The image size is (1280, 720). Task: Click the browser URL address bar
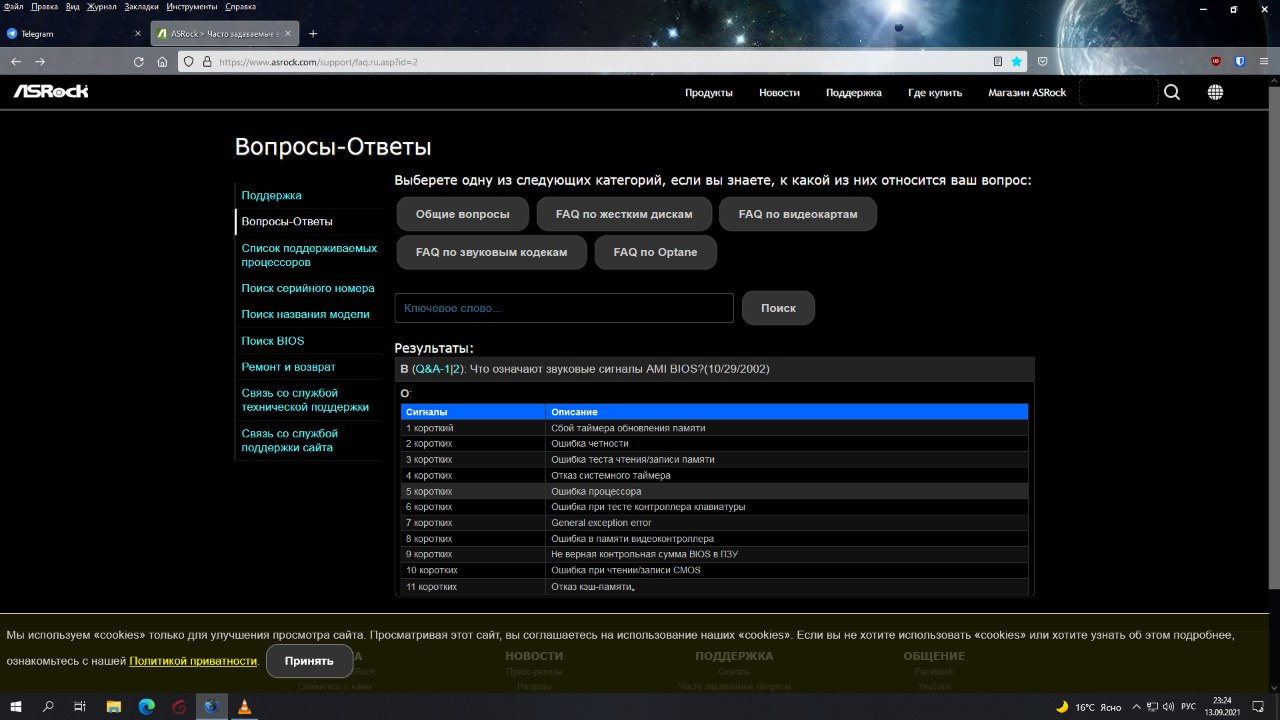(600, 61)
